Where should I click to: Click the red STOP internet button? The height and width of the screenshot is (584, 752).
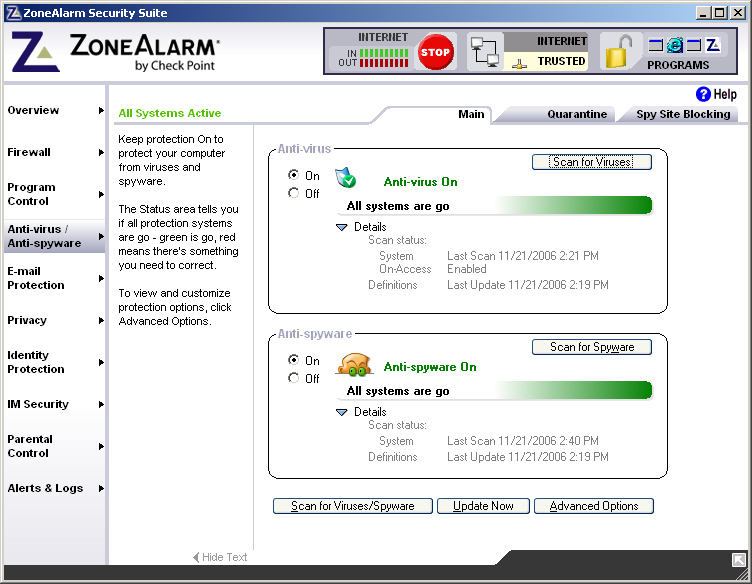coord(435,52)
